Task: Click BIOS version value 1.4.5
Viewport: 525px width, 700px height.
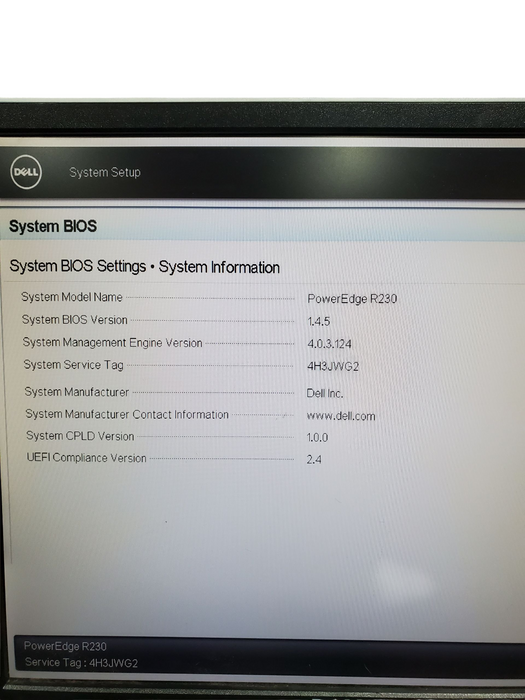Action: (x=319, y=321)
